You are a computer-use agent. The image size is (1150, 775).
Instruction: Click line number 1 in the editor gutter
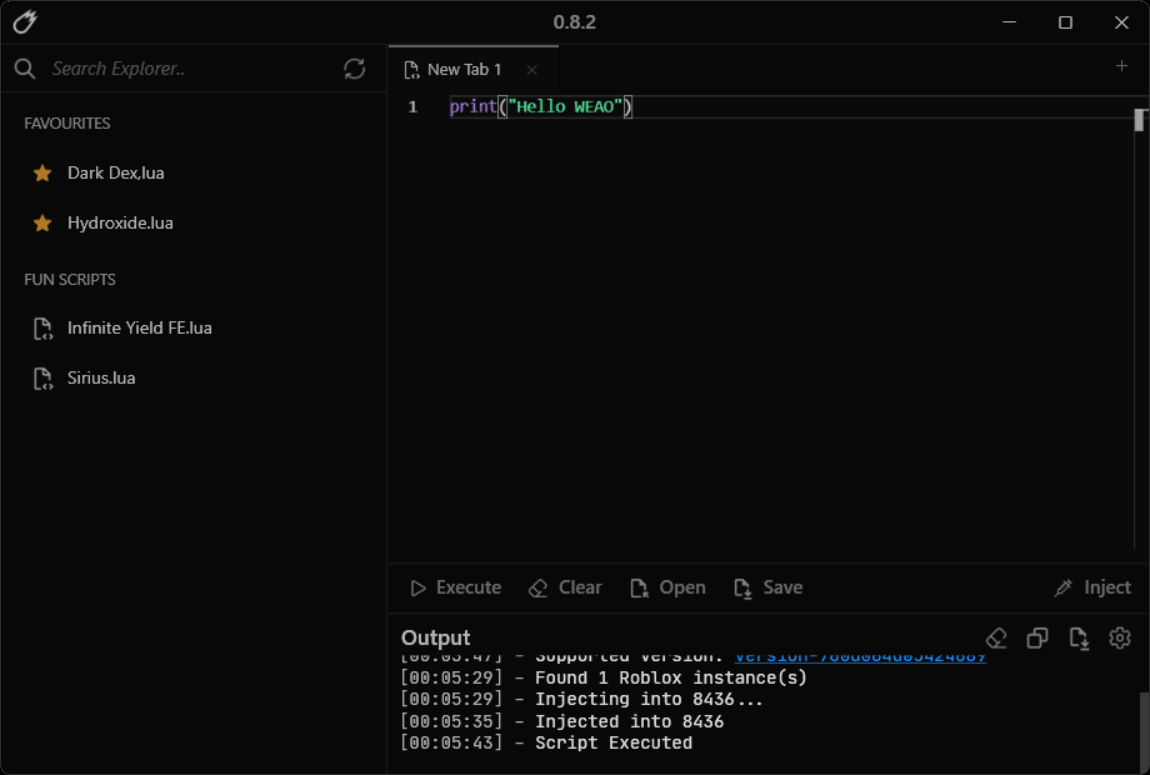click(413, 107)
